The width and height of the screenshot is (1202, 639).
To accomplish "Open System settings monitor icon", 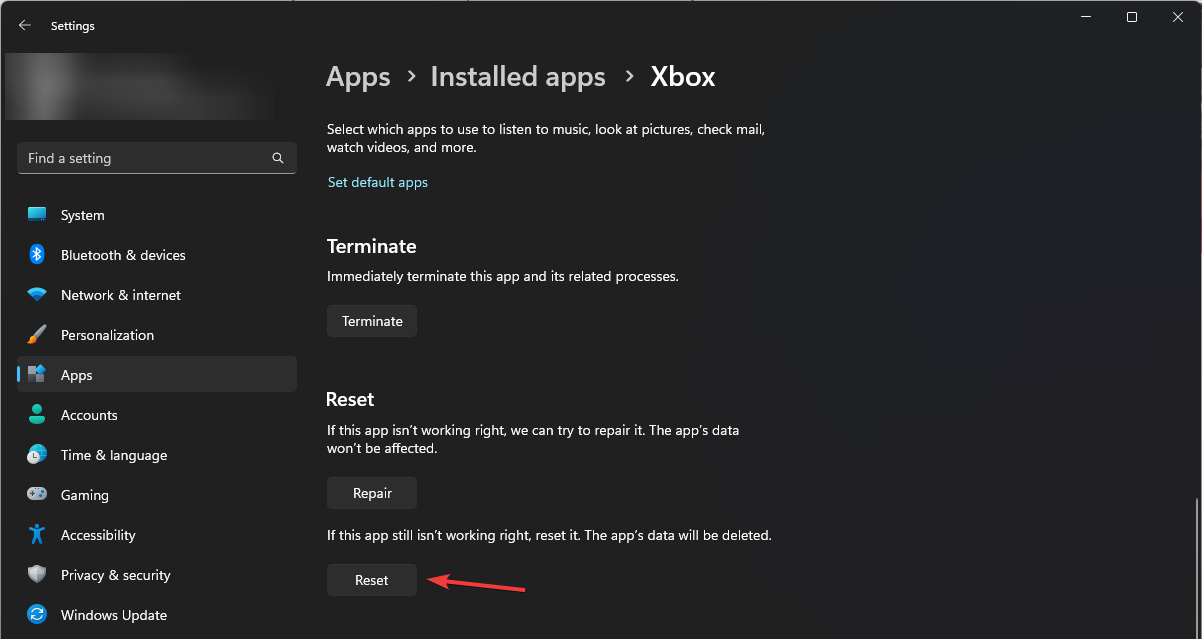I will point(37,215).
